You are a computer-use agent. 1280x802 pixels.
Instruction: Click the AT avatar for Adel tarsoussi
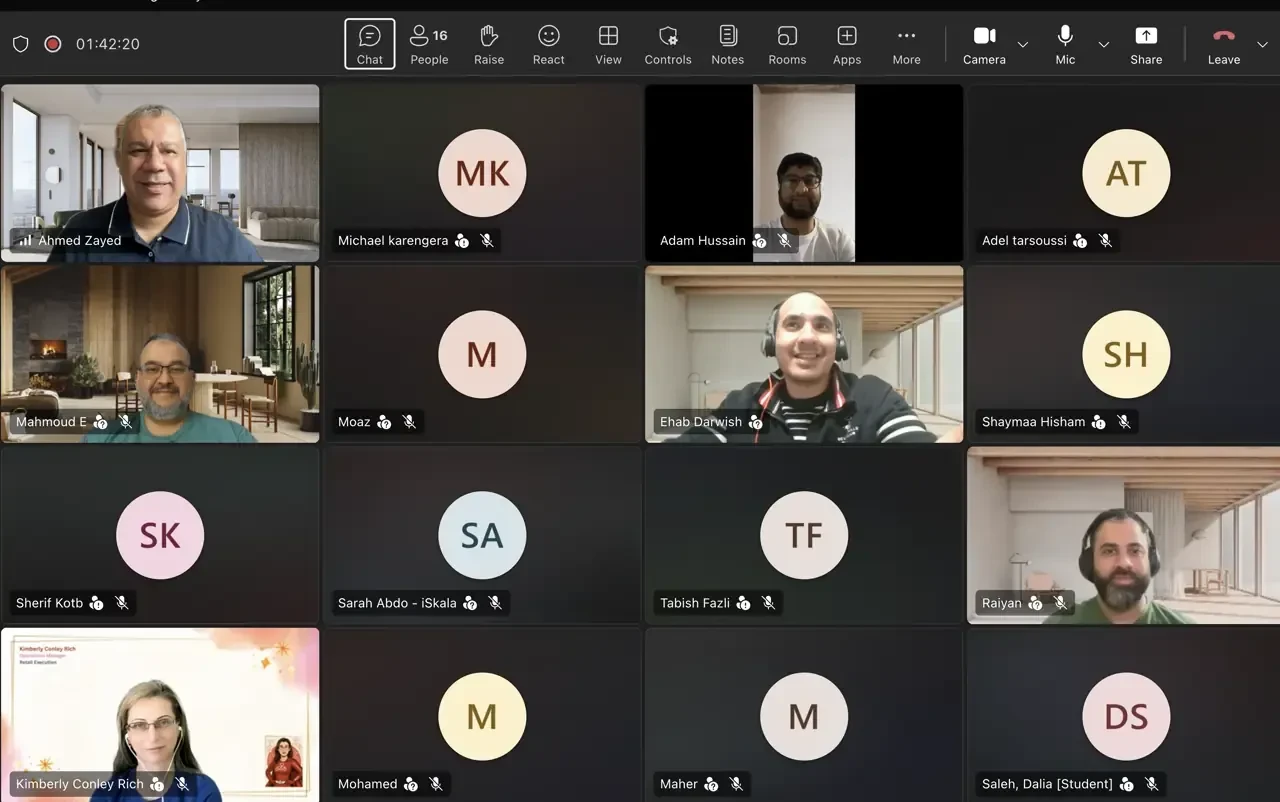coord(1126,173)
